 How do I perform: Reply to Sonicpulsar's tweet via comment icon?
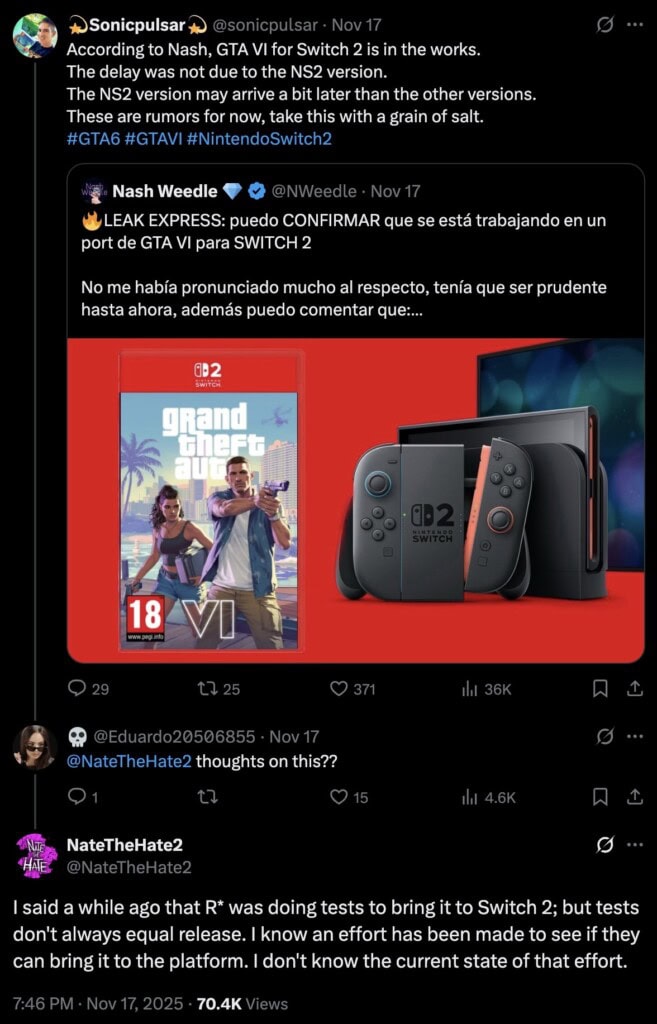(78, 688)
